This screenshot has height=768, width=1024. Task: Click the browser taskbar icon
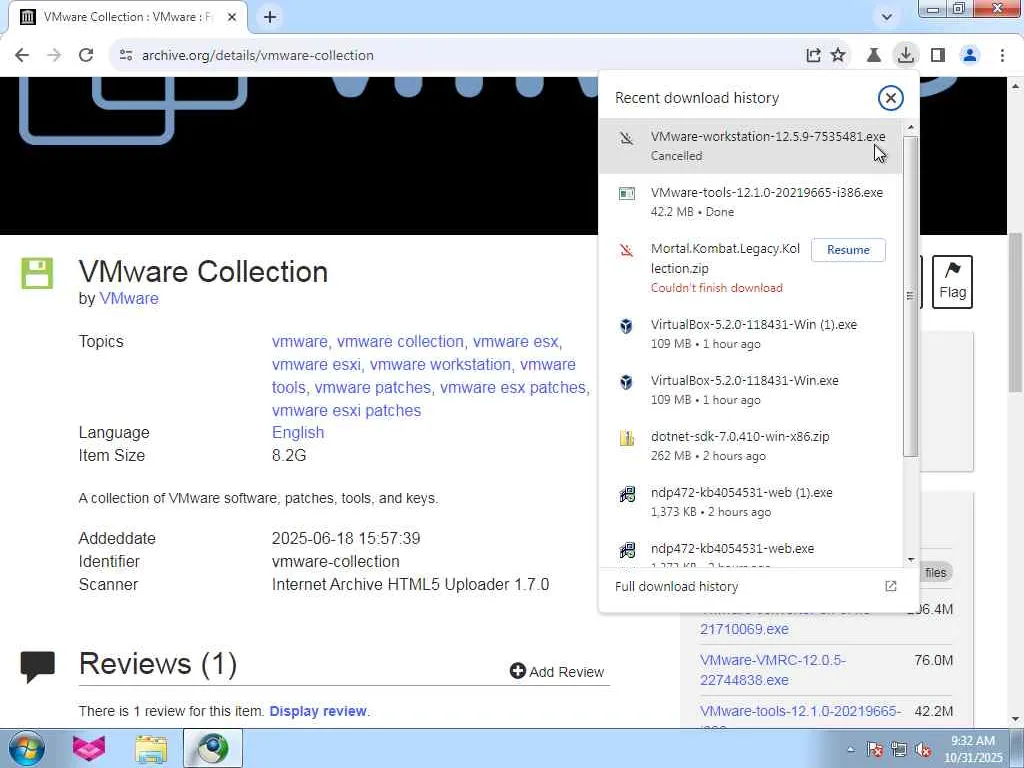tap(213, 748)
